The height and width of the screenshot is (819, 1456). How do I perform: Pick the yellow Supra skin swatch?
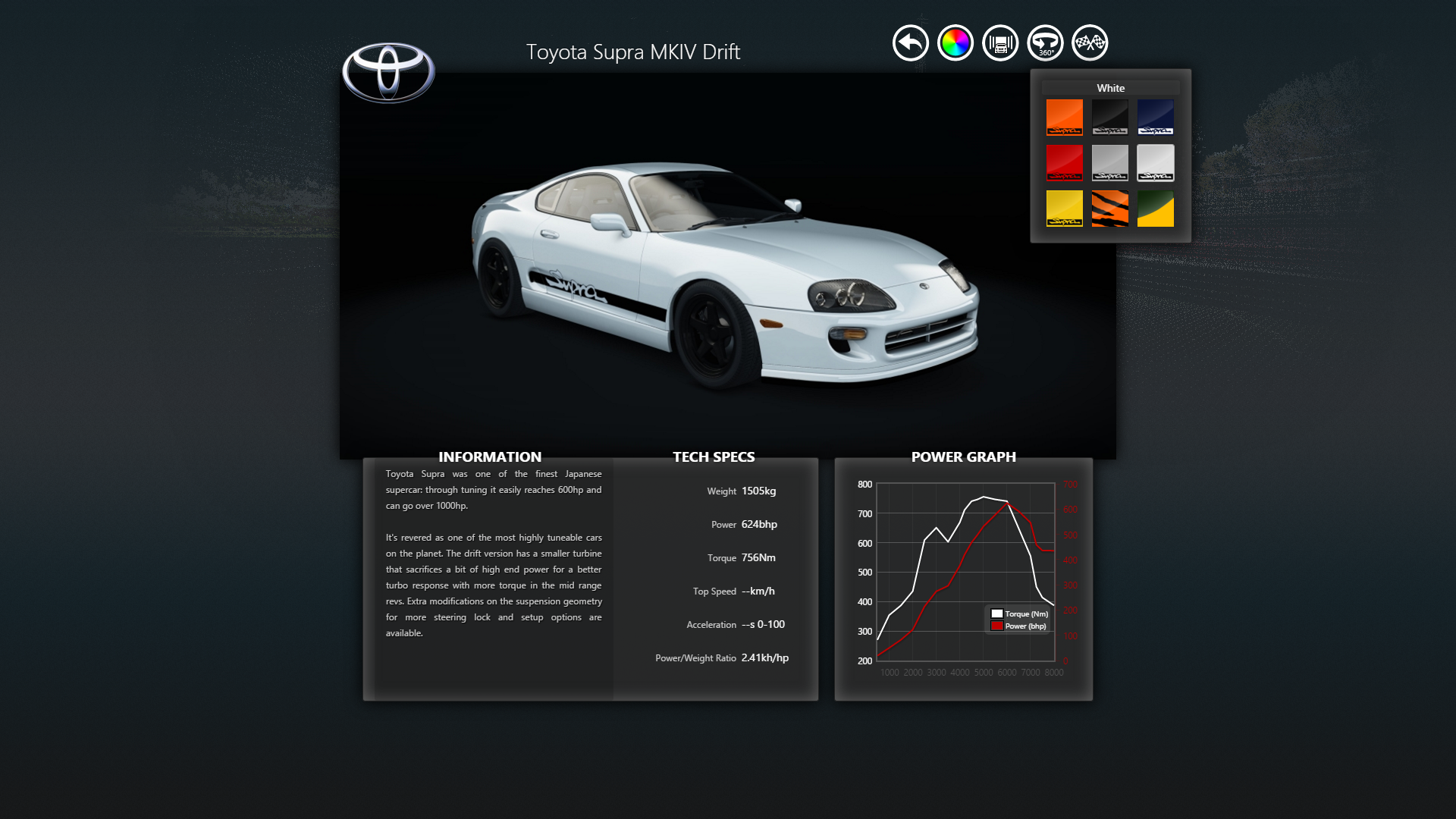(1064, 209)
